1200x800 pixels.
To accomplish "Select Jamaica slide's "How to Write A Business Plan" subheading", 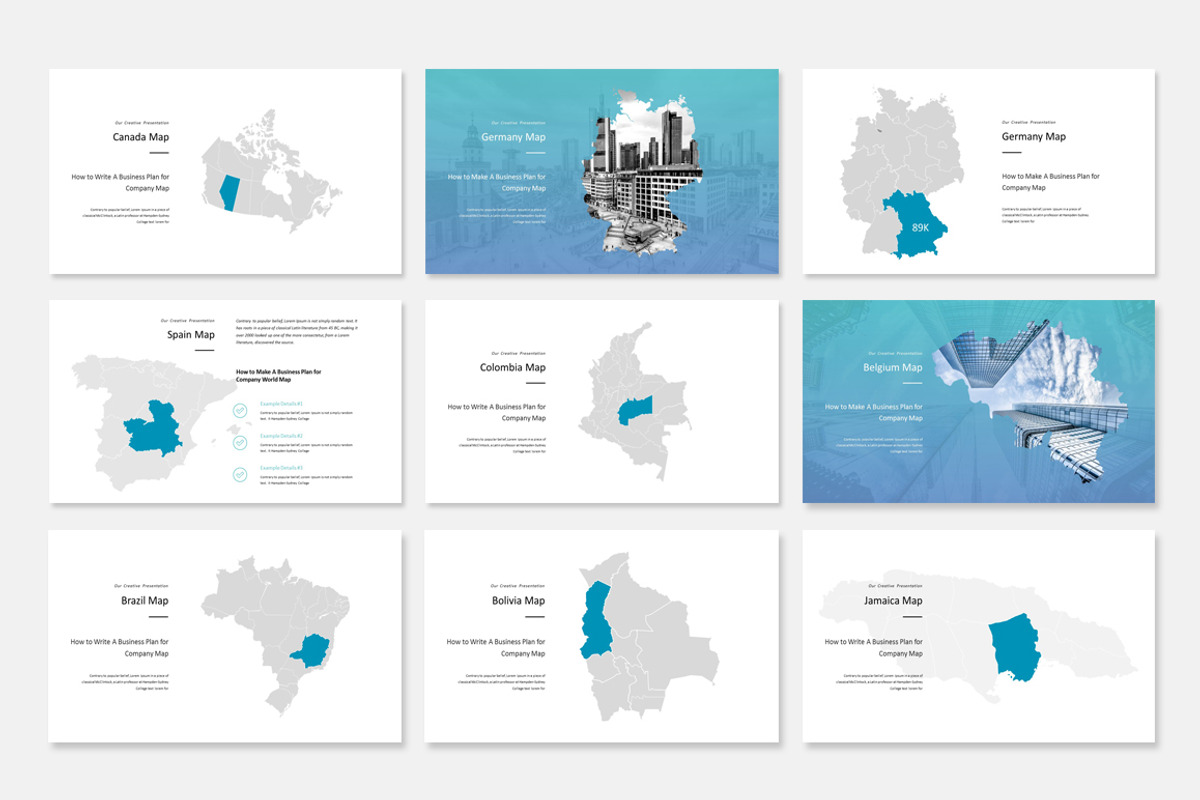I will [x=874, y=647].
